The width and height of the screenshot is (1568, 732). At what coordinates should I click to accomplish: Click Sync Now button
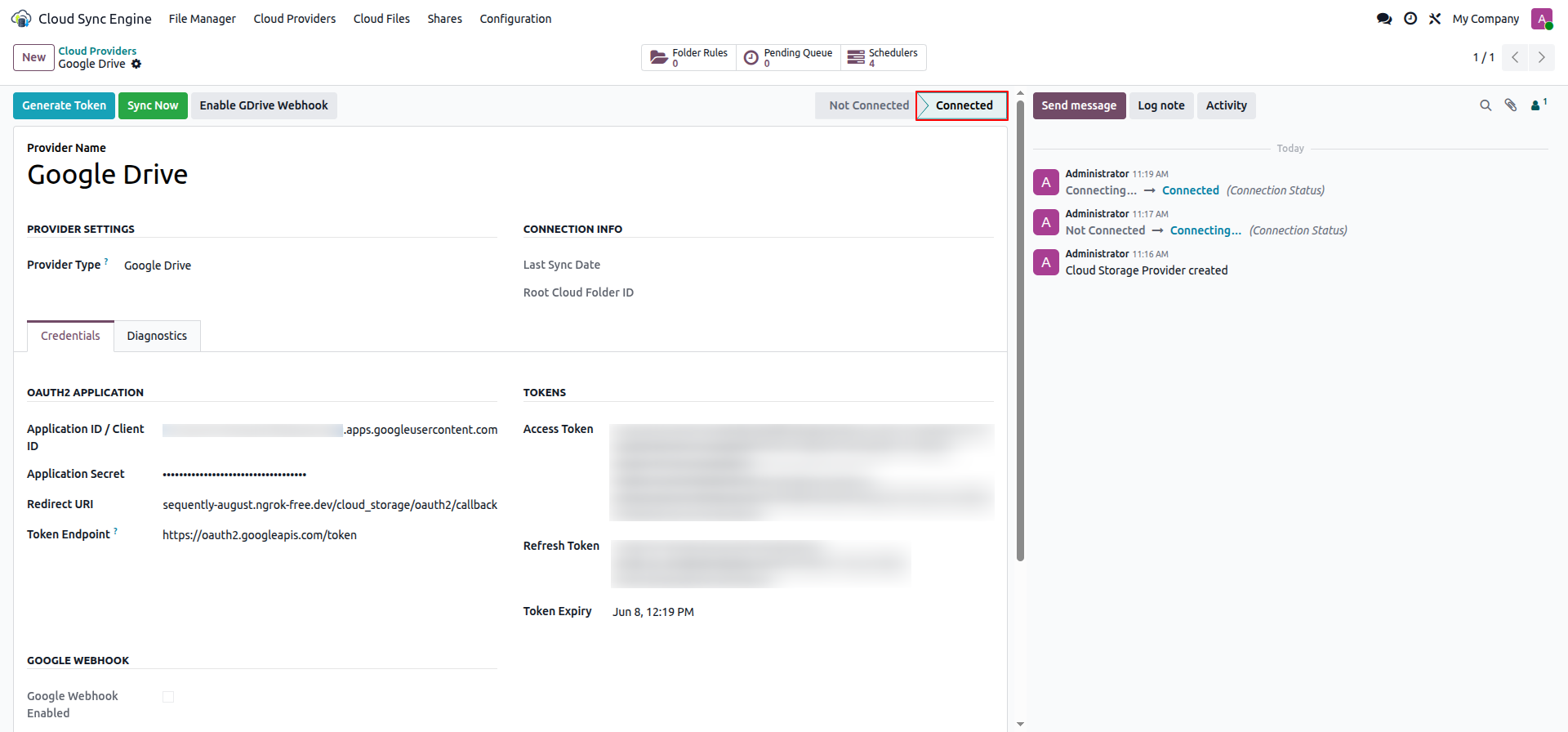[153, 105]
